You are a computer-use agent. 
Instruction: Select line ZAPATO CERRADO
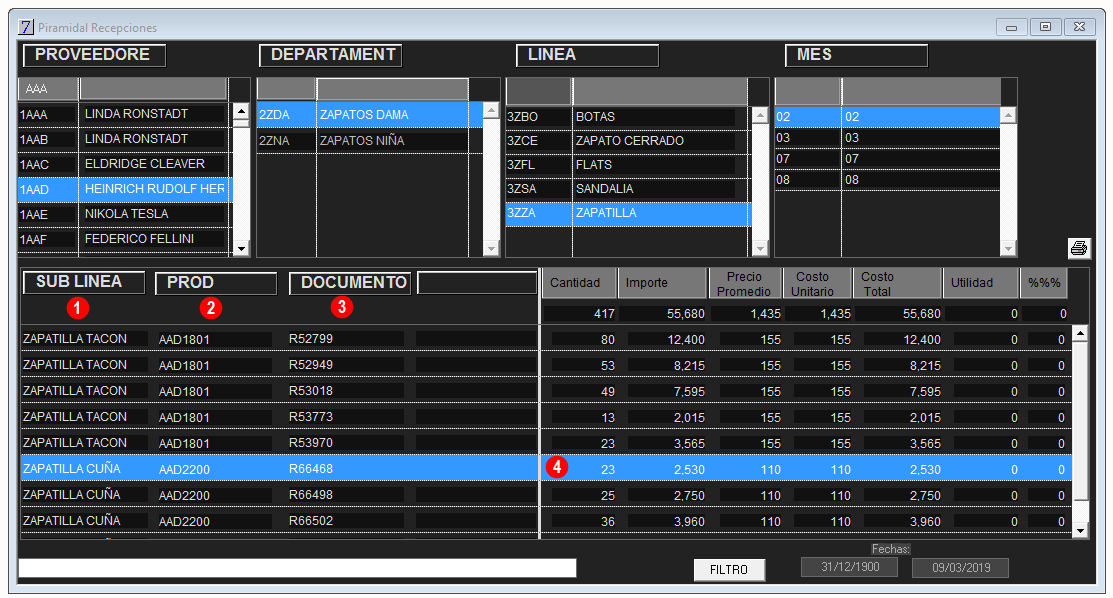627,141
